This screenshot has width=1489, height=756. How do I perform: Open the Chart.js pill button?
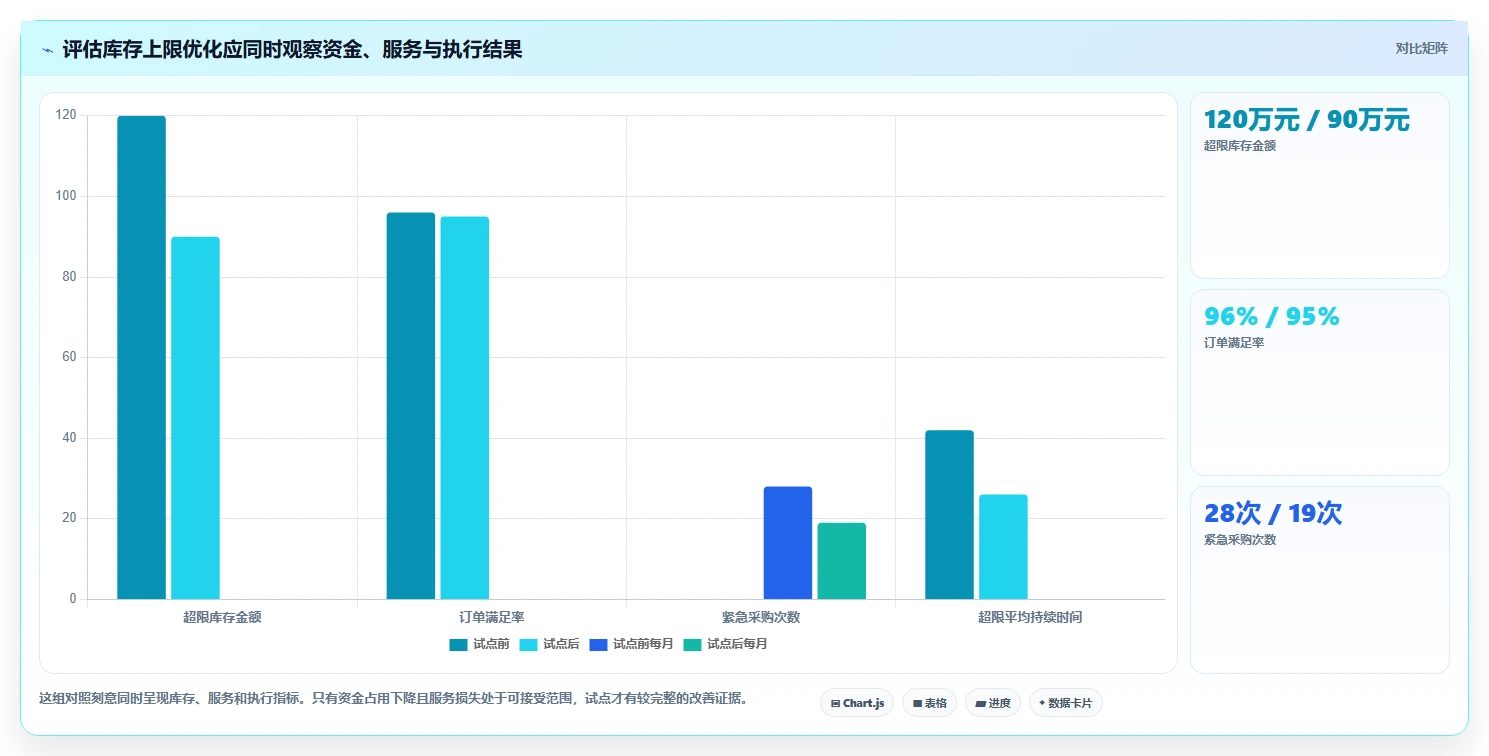click(857, 703)
